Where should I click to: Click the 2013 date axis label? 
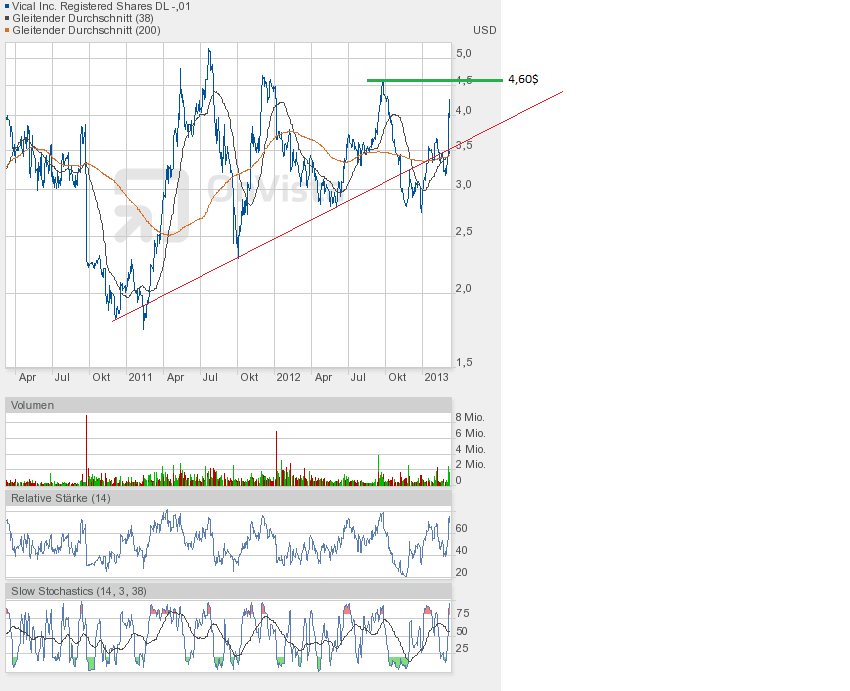[x=436, y=377]
